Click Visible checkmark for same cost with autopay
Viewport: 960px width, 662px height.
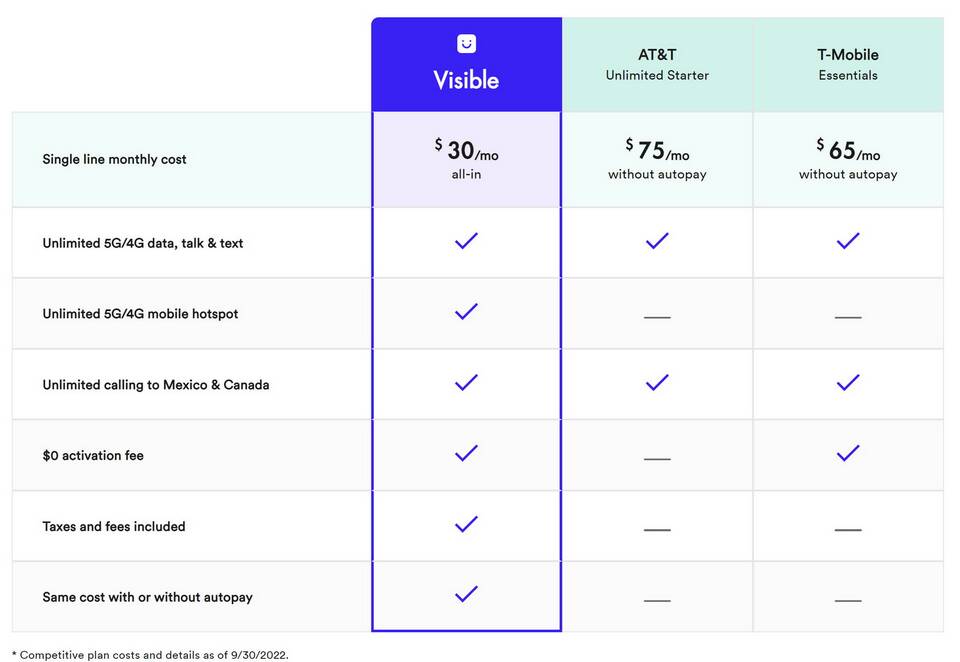(467, 594)
